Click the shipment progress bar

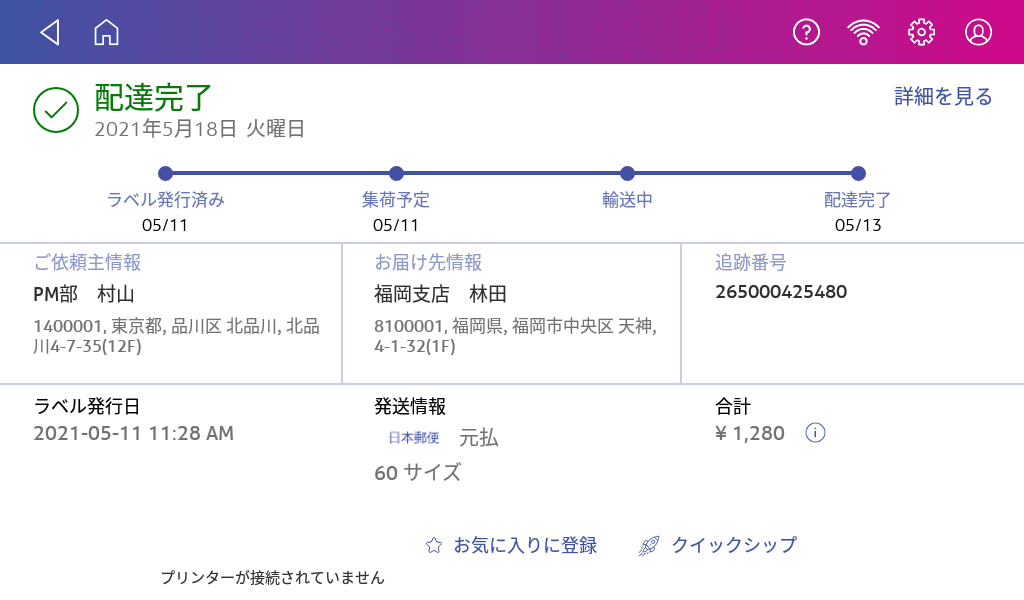tap(510, 172)
